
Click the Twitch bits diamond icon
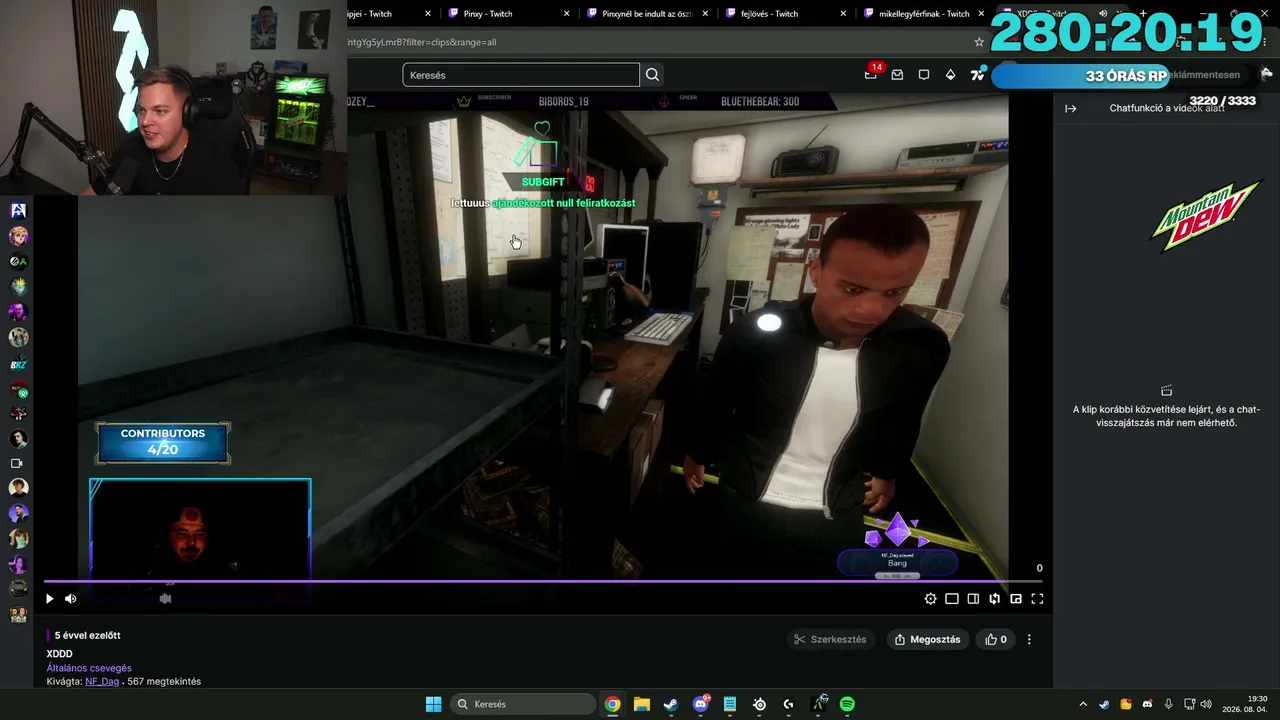click(x=950, y=75)
